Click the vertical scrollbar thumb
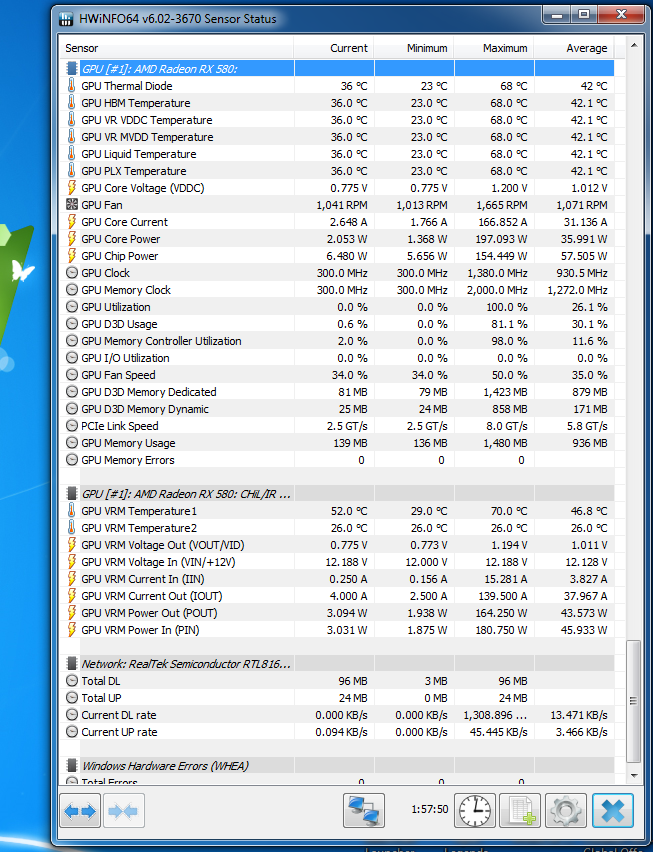 pos(633,701)
